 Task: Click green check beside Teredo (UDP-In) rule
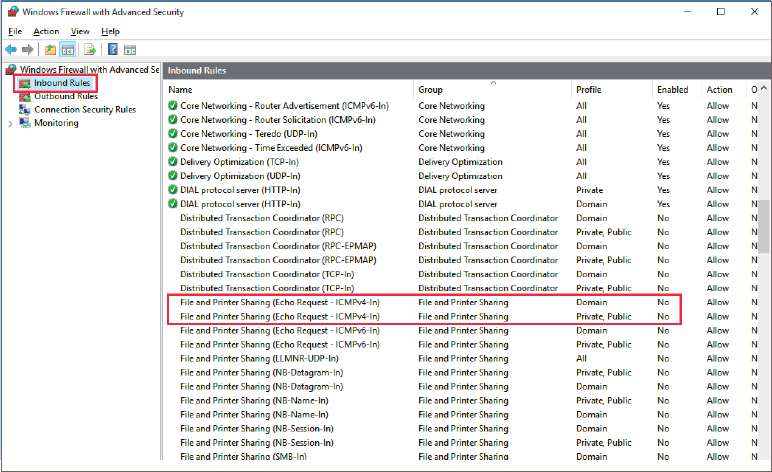point(172,133)
